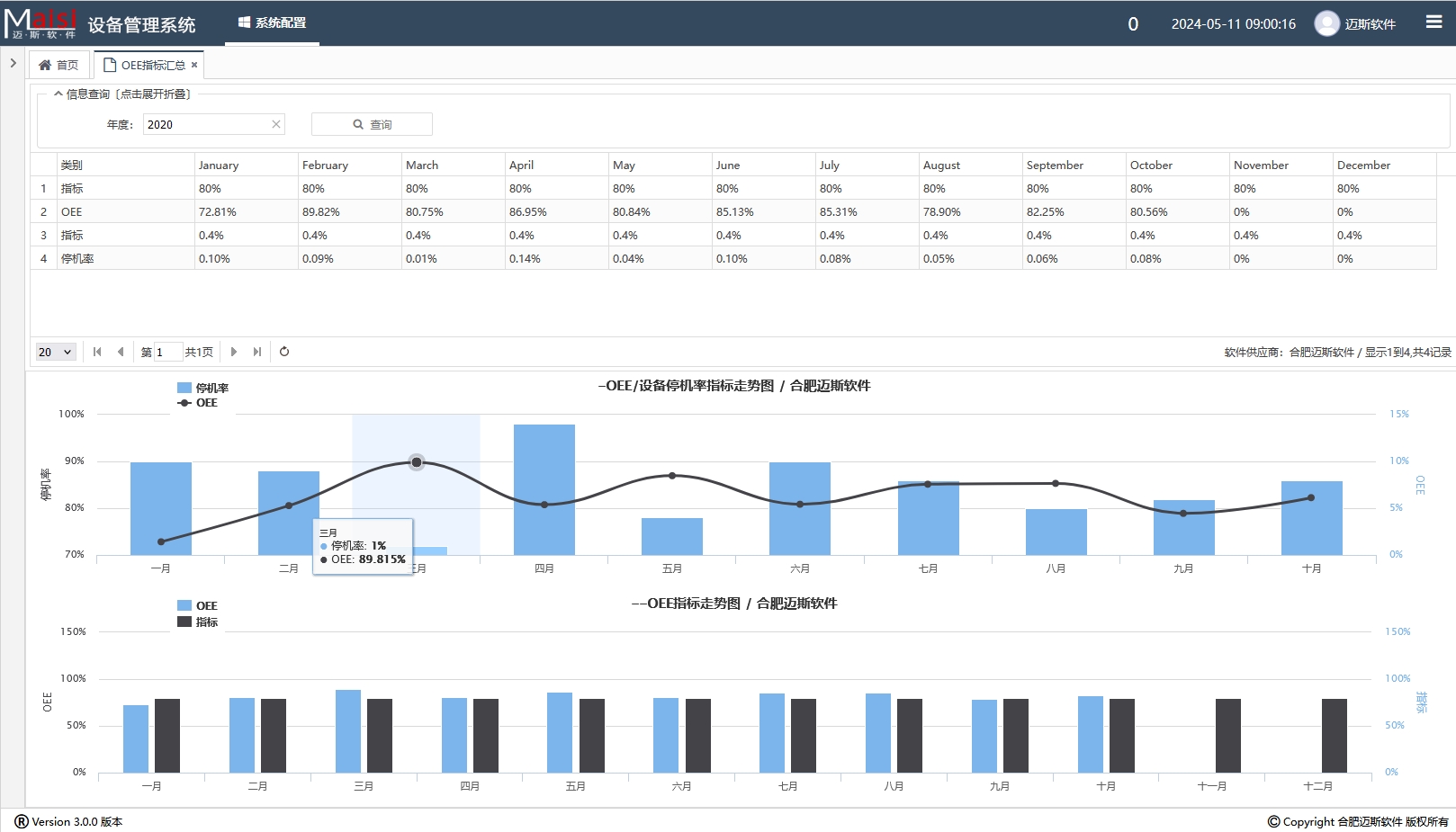Go to previous page icon
This screenshot has width=1456, height=832.
click(121, 352)
